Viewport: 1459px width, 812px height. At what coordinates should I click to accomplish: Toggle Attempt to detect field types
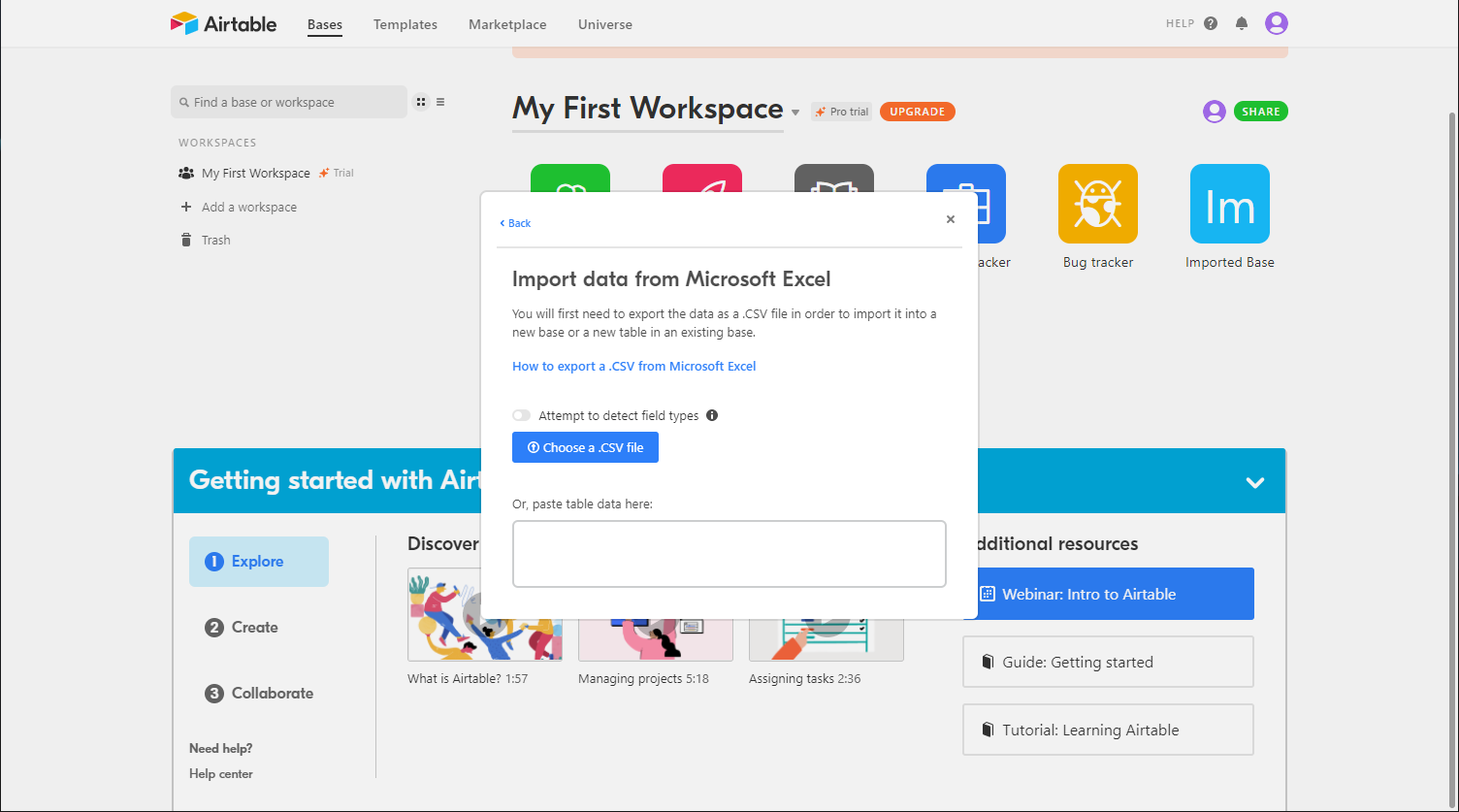[x=522, y=415]
